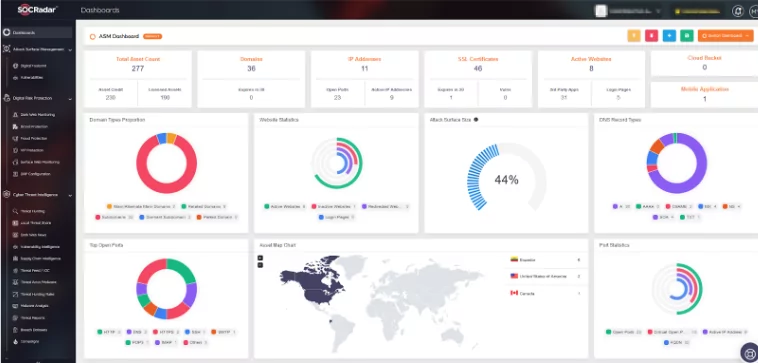Viewport: 758px width, 363px height.
Task: Open Threat Hunting Rules in sidebar
Action: coord(34,294)
